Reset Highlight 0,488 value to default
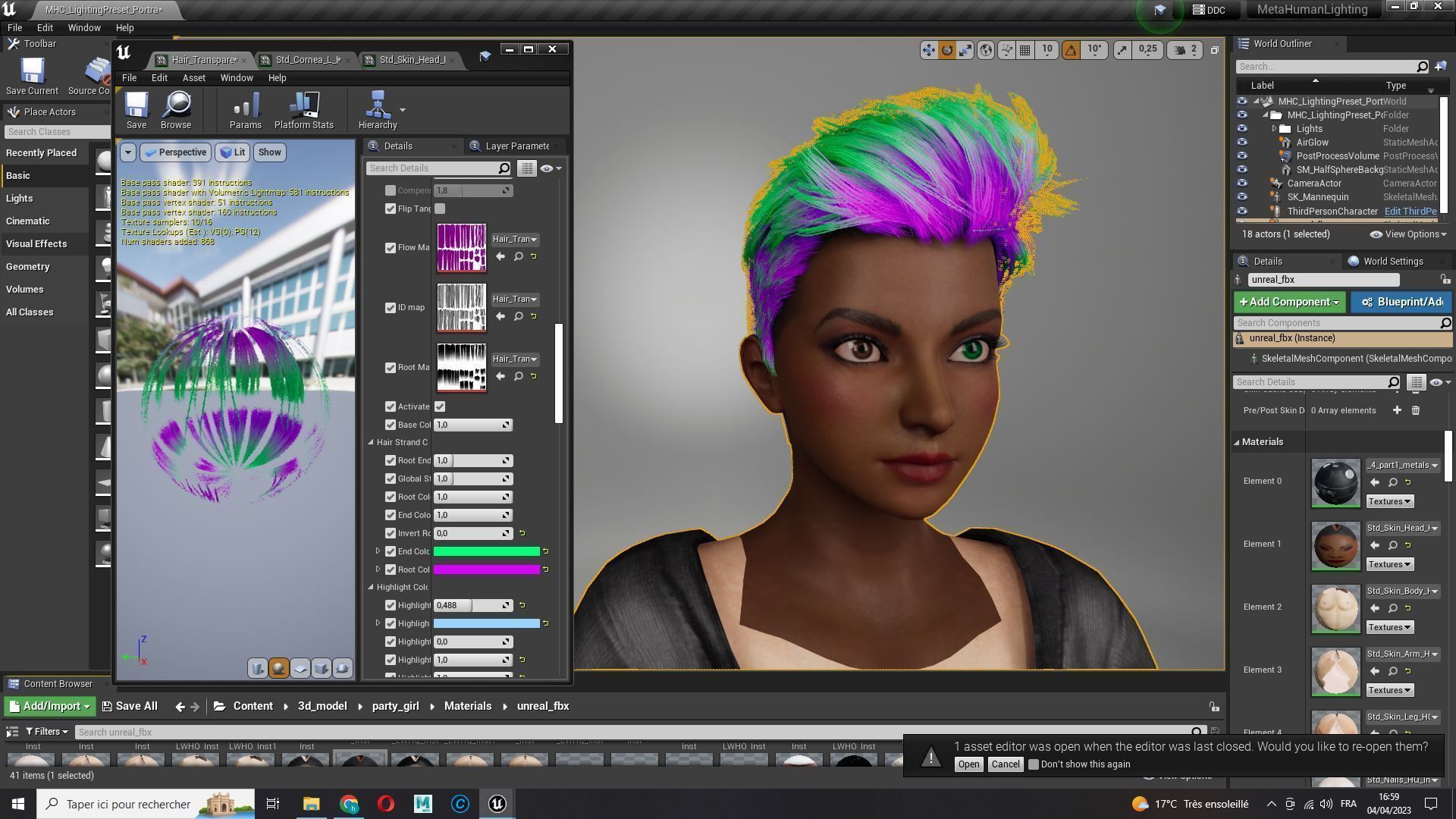 tap(522, 605)
